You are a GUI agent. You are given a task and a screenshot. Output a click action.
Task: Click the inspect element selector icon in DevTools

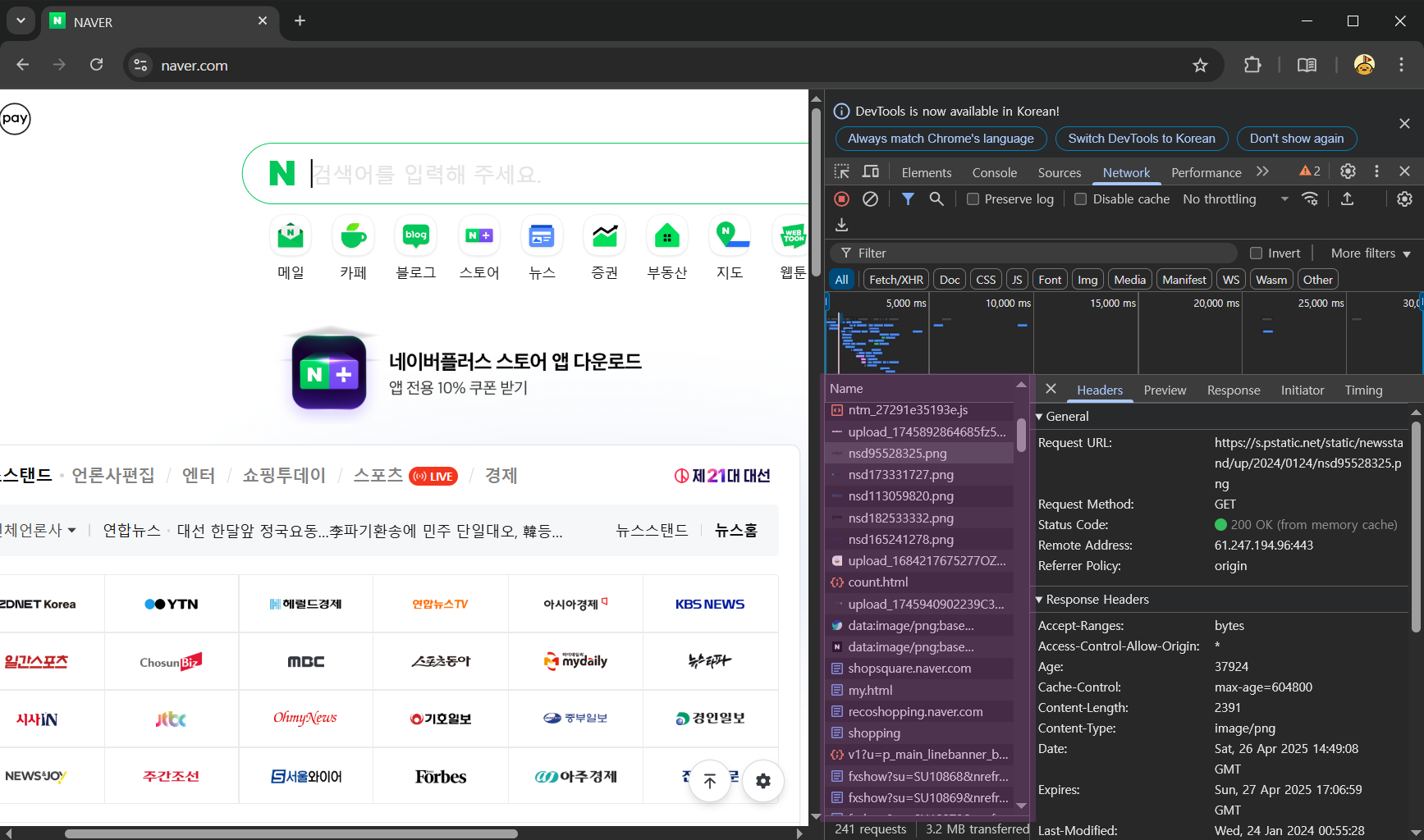point(842,171)
